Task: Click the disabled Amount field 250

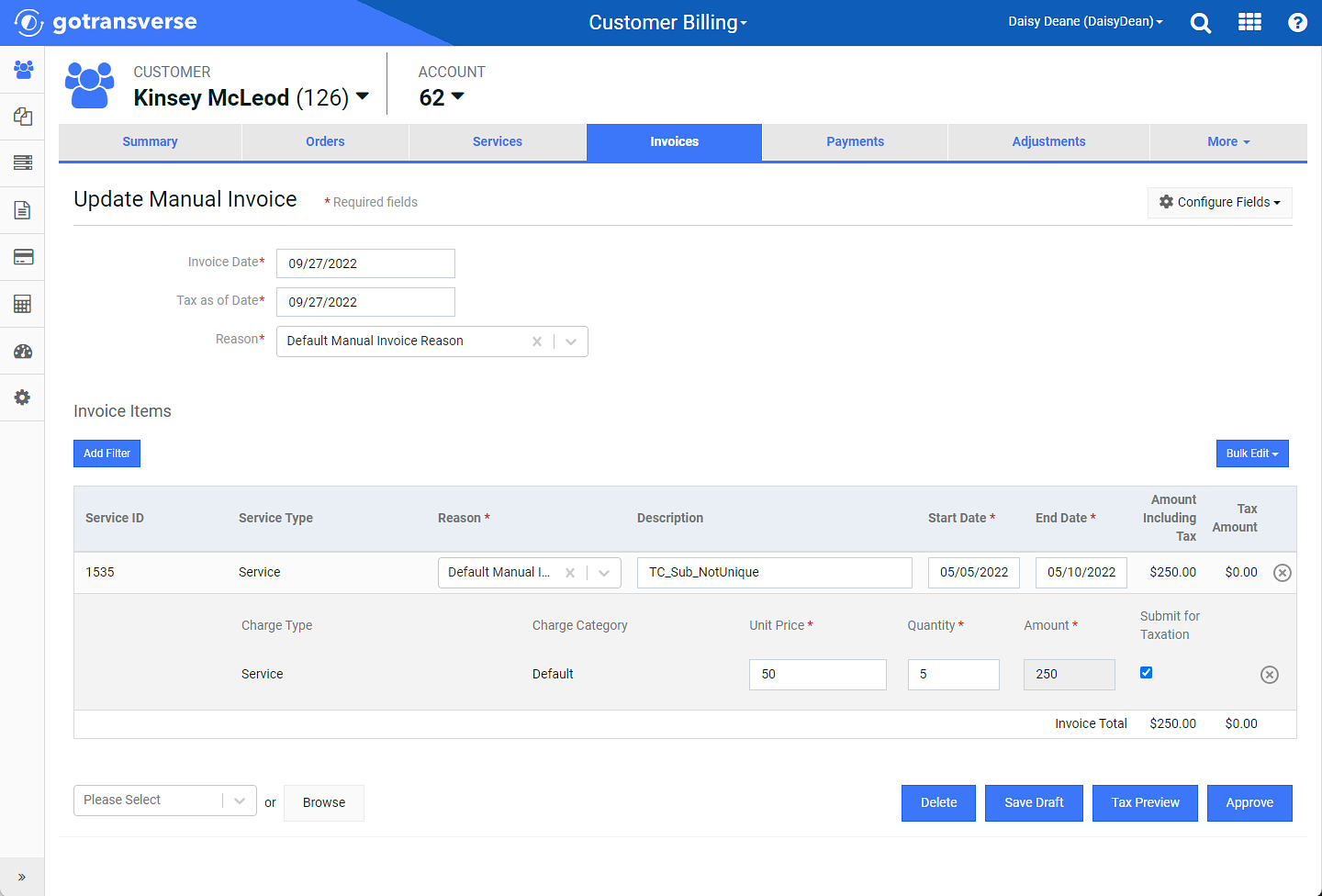Action: coord(1070,675)
